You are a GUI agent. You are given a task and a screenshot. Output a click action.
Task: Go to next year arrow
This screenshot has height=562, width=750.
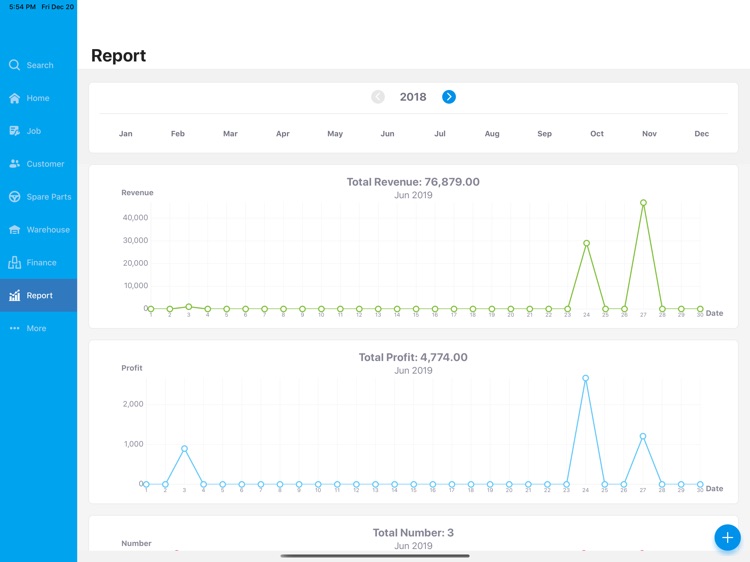tap(449, 97)
